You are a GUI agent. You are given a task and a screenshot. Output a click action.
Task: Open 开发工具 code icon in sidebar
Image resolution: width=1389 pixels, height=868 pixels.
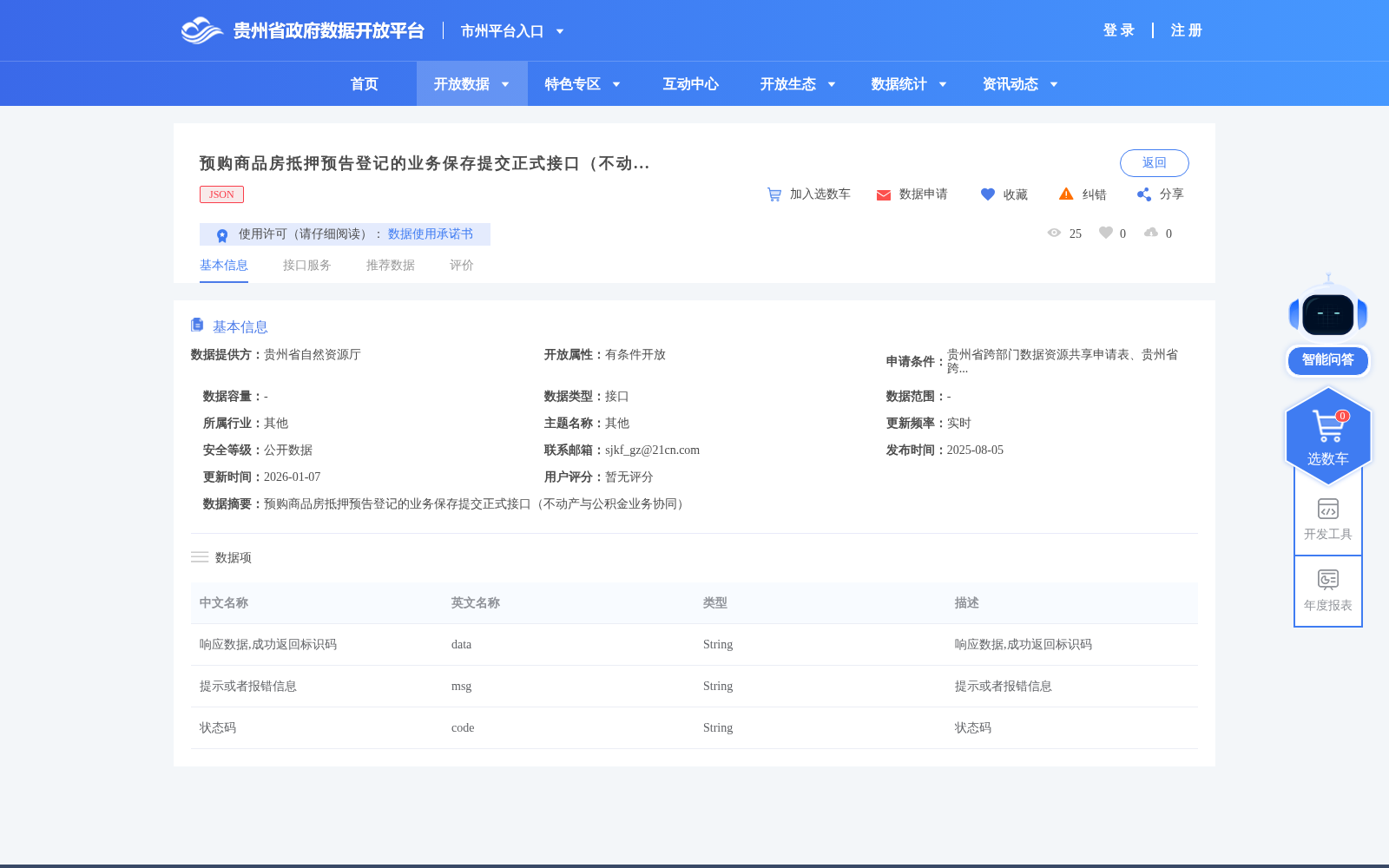tap(1328, 509)
